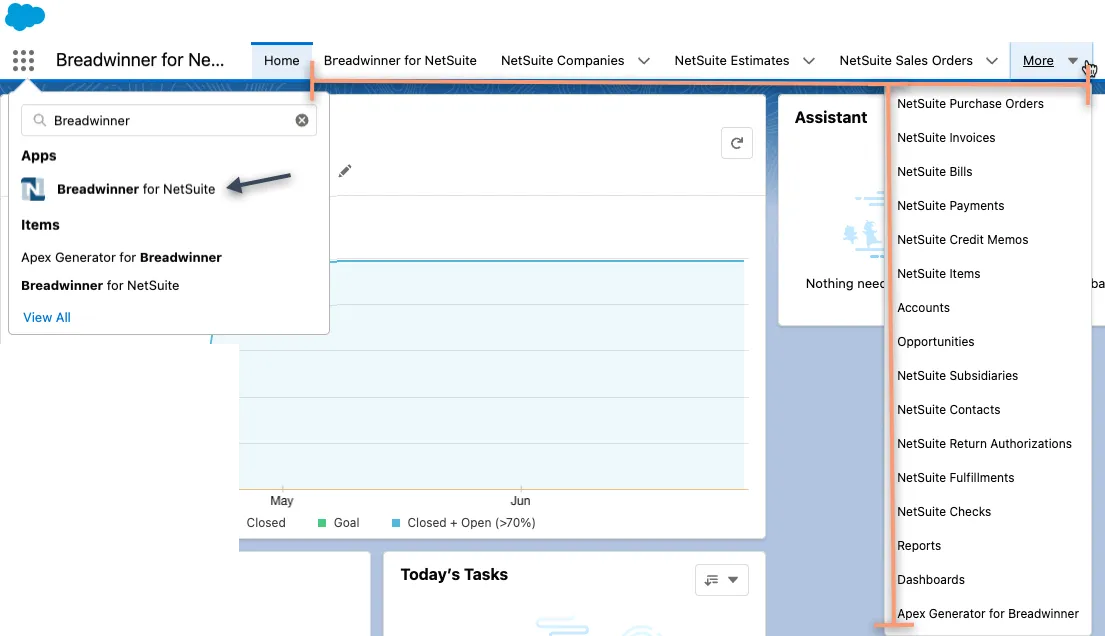The width and height of the screenshot is (1105, 636).
Task: Open Breadwinner for NetSuite app icon
Action: 33,189
